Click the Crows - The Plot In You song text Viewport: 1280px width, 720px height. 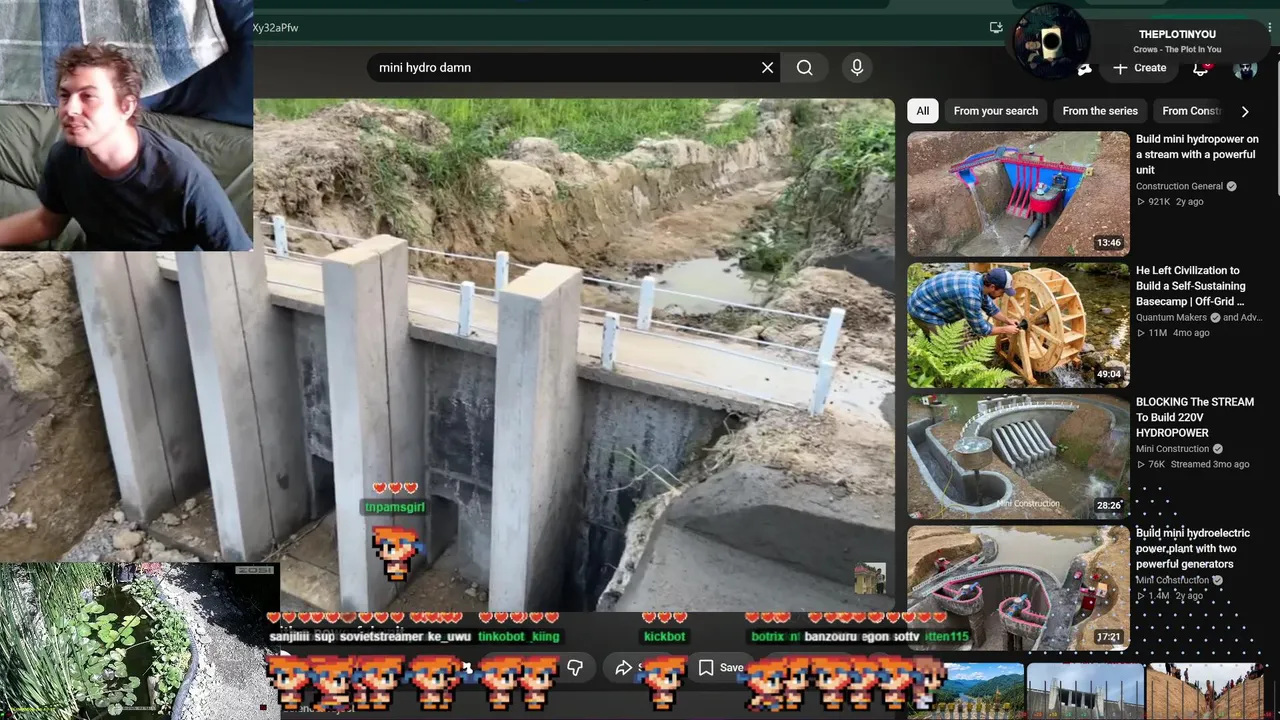pyautogui.click(x=1177, y=49)
